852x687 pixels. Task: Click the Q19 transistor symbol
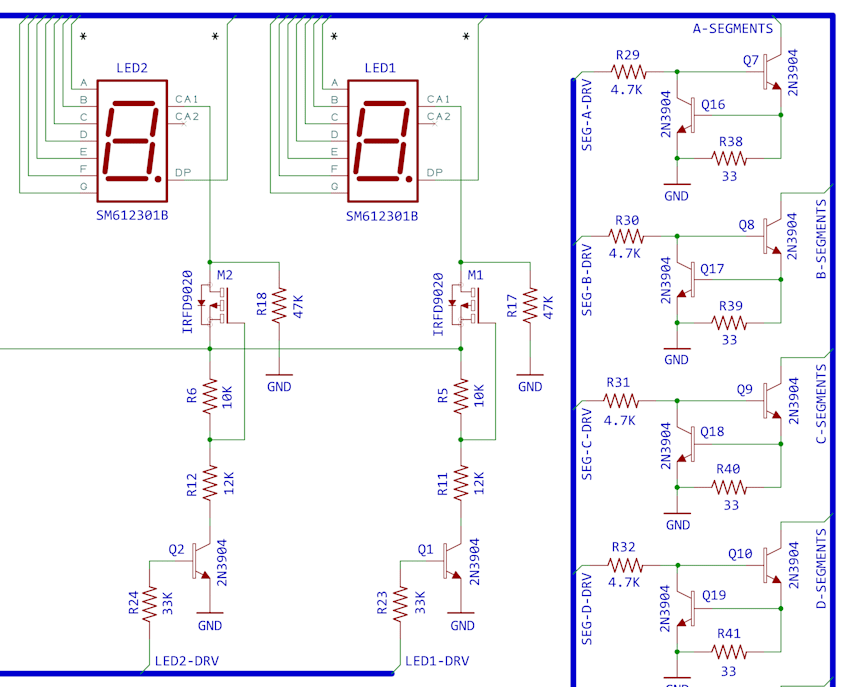coord(686,609)
